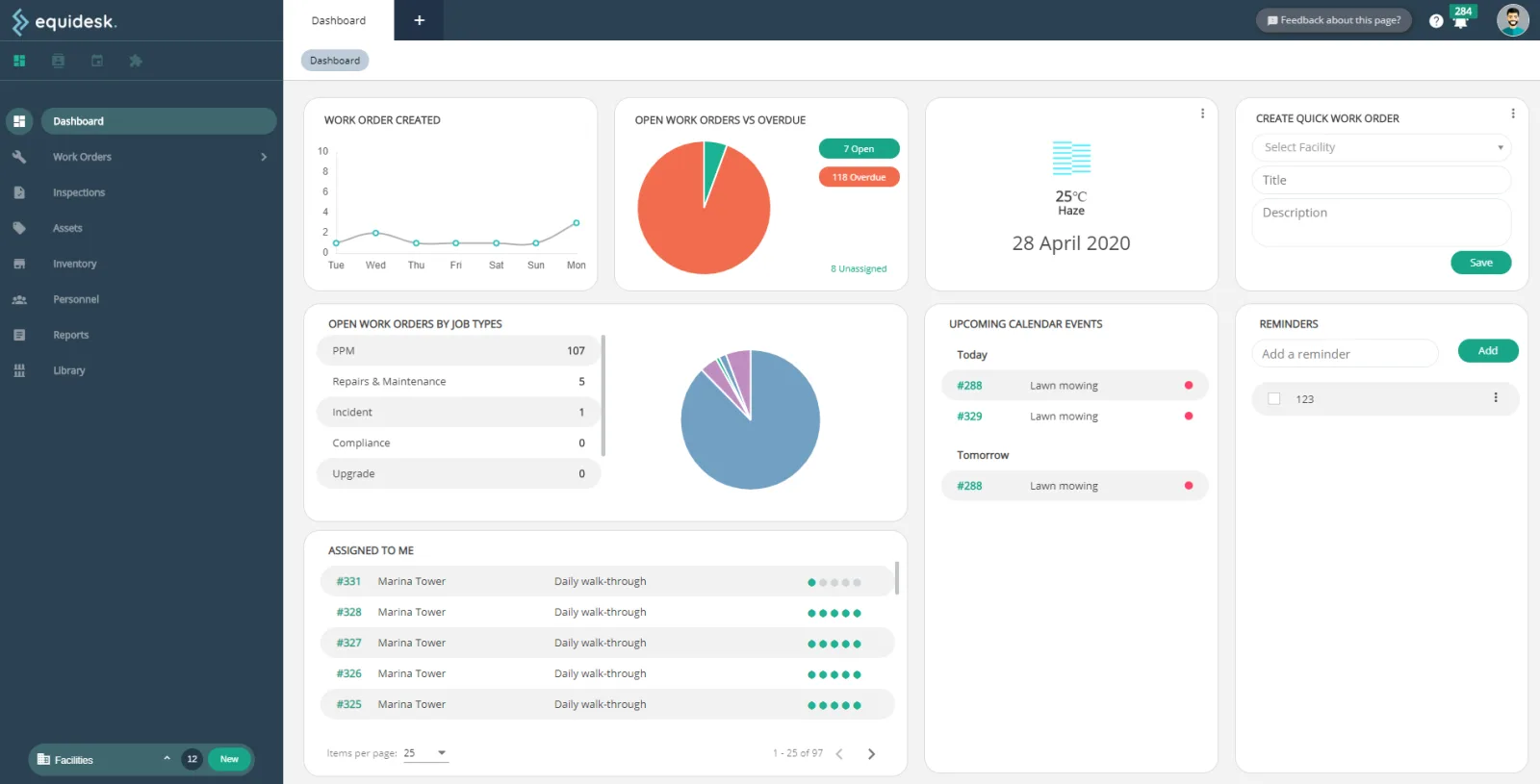Click the Add reminder button
This screenshot has height=784, width=1540.
[1488, 351]
